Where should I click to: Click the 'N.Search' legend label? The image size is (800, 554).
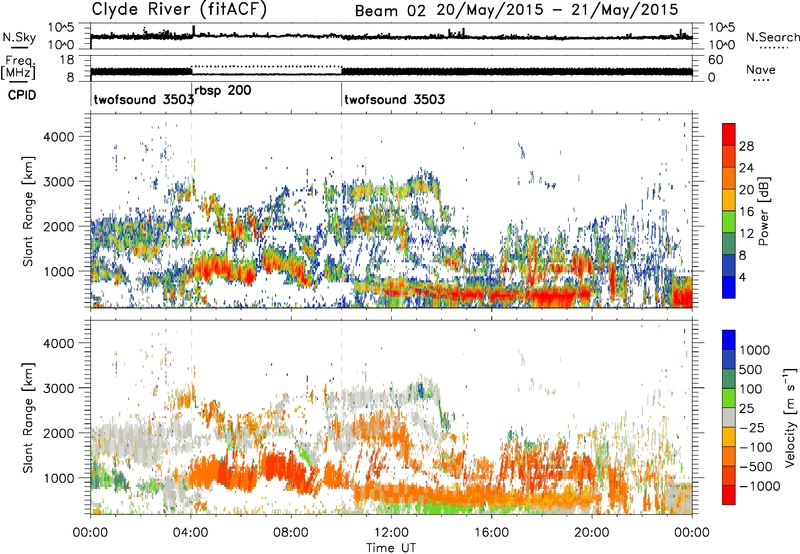(772, 37)
